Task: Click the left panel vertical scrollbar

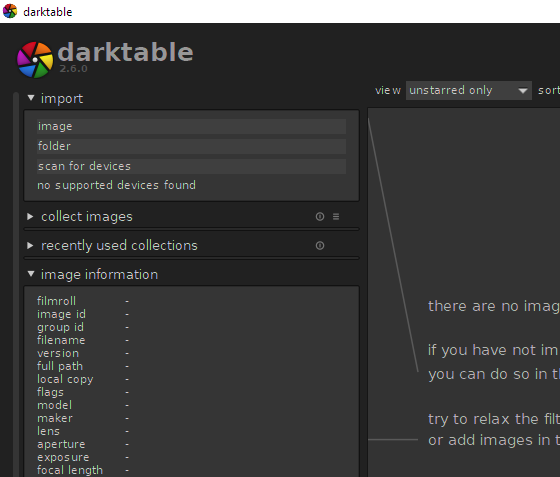Action: pyautogui.click(x=16, y=284)
